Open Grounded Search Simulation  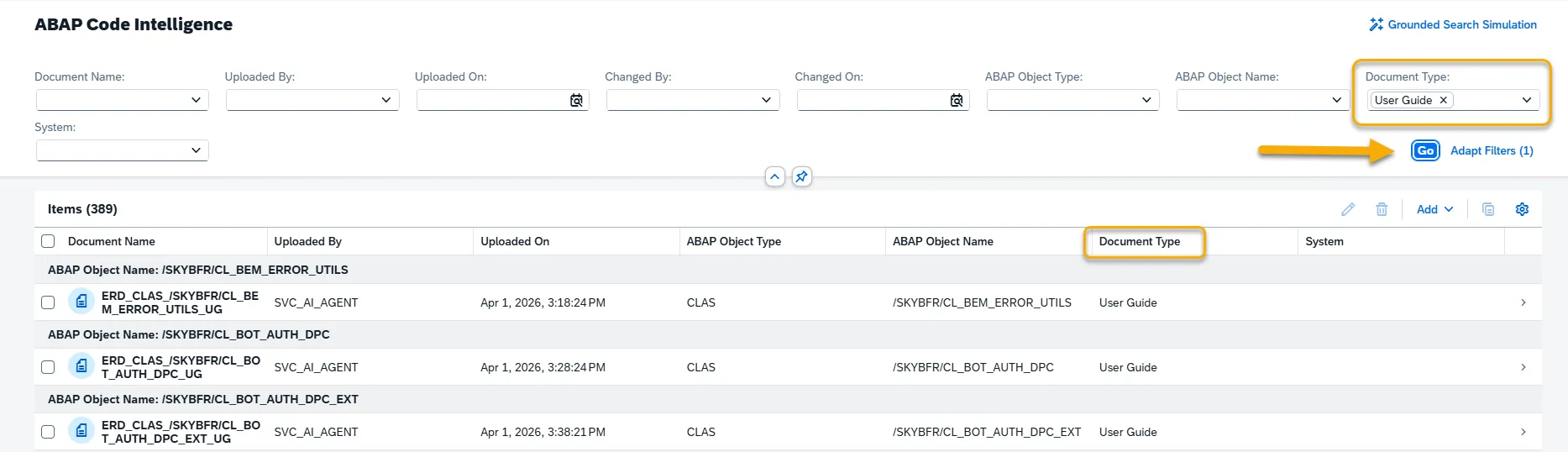click(1453, 24)
